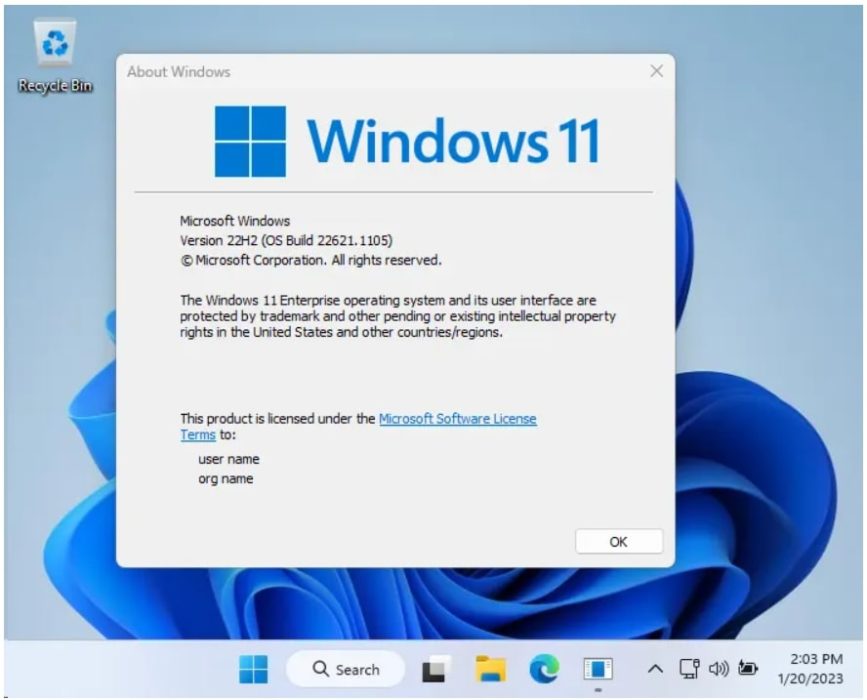This screenshot has height=700, width=867.
Task: Show hidden system tray icons
Action: click(x=655, y=670)
